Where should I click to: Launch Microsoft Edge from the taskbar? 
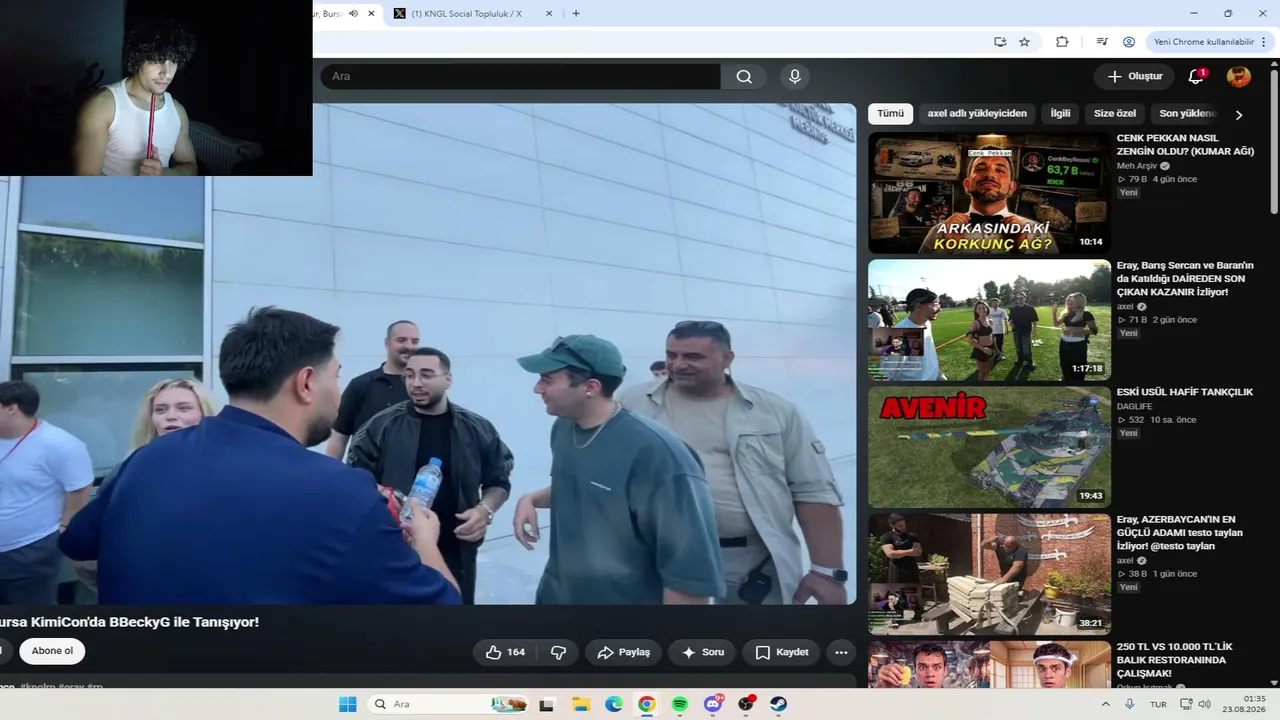613,704
